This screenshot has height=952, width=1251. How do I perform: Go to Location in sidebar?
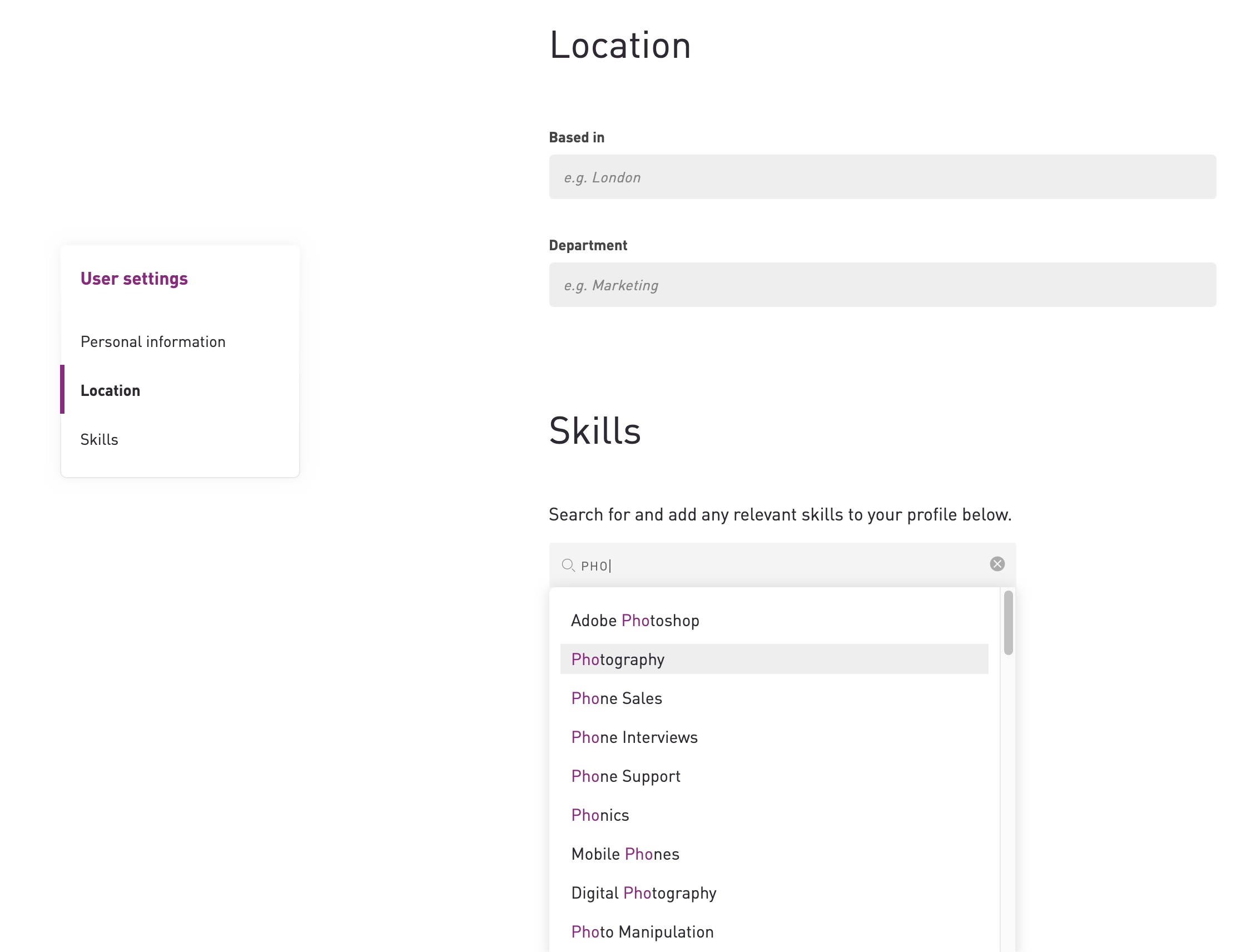click(x=111, y=390)
